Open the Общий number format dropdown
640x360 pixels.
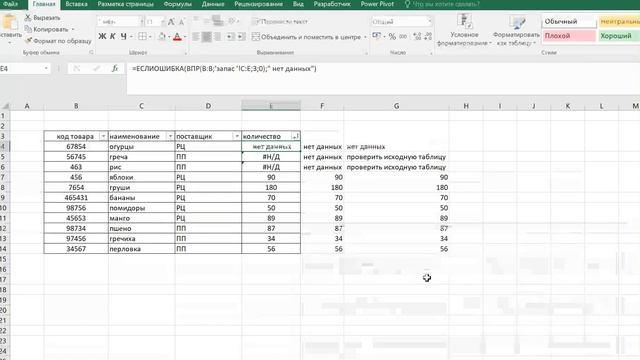click(429, 21)
